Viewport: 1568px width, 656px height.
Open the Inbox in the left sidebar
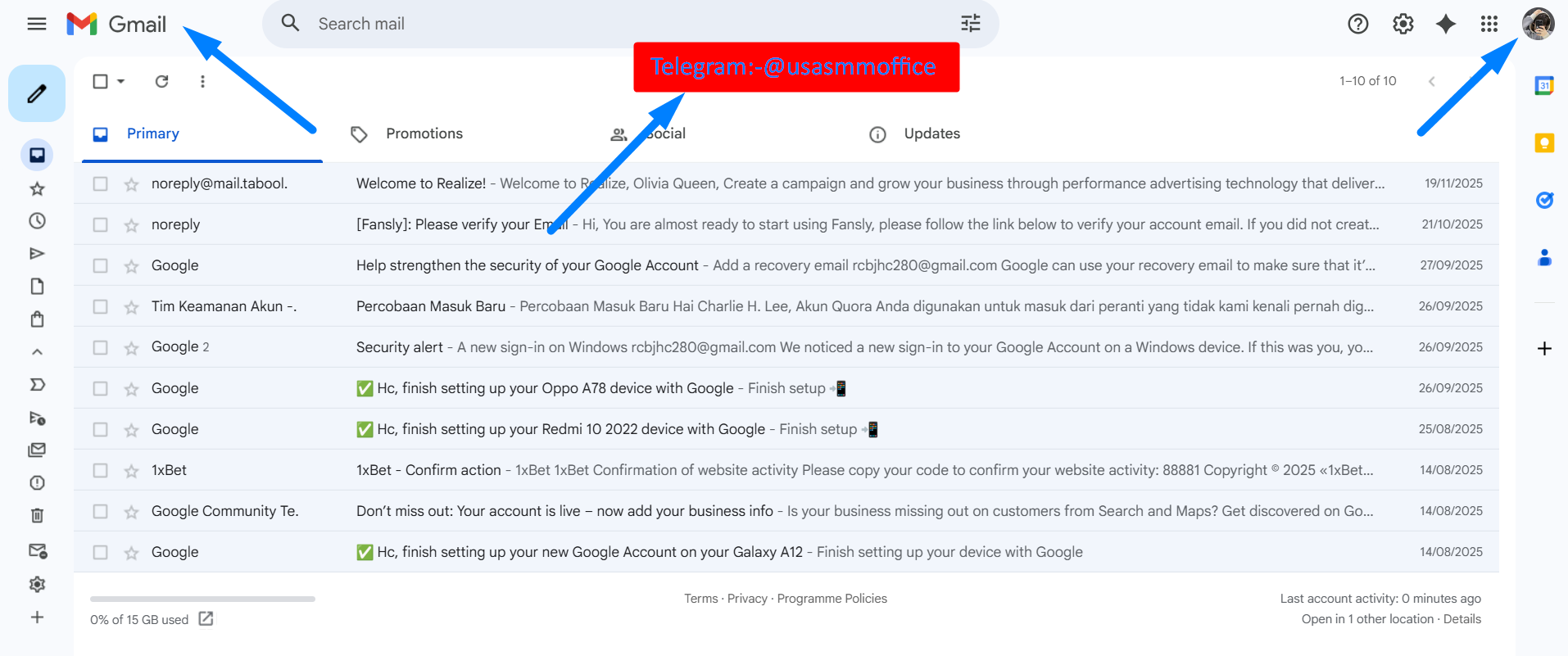tap(37, 155)
